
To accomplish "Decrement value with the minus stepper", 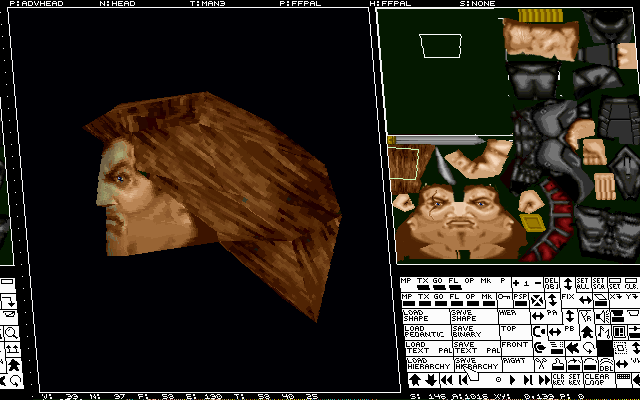I will click(538, 283).
